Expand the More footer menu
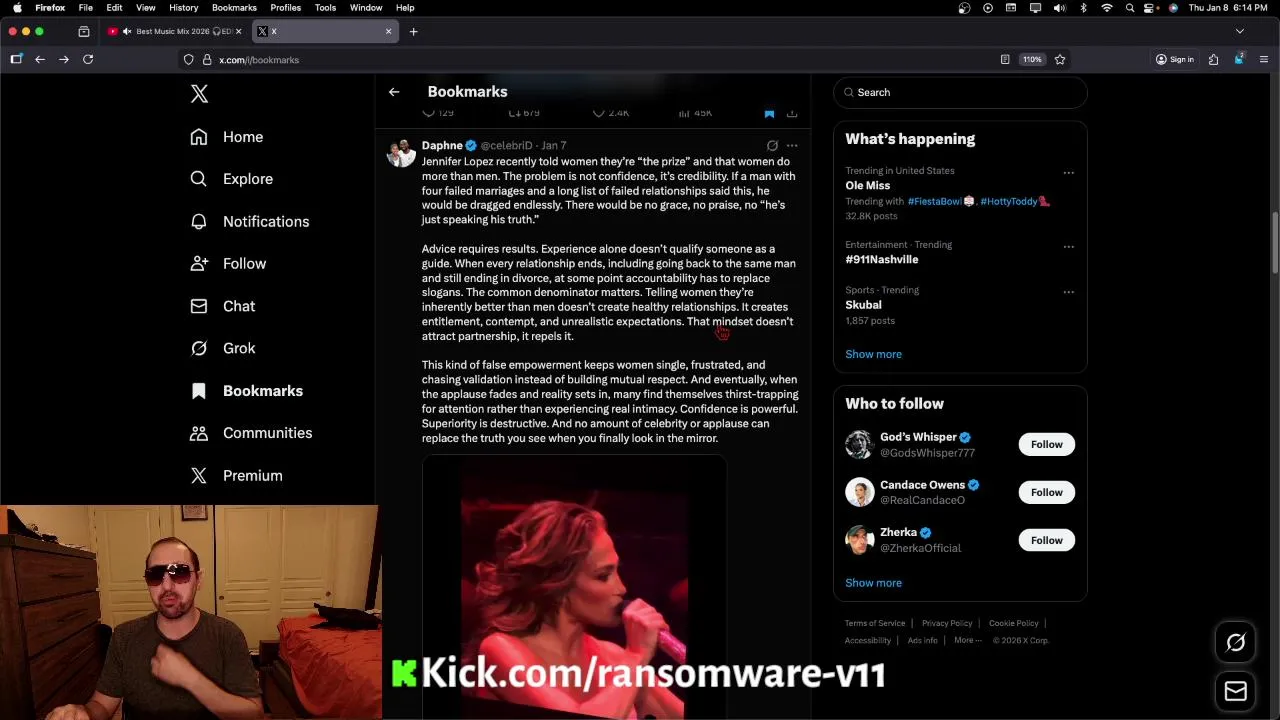1280x720 pixels. click(x=968, y=640)
